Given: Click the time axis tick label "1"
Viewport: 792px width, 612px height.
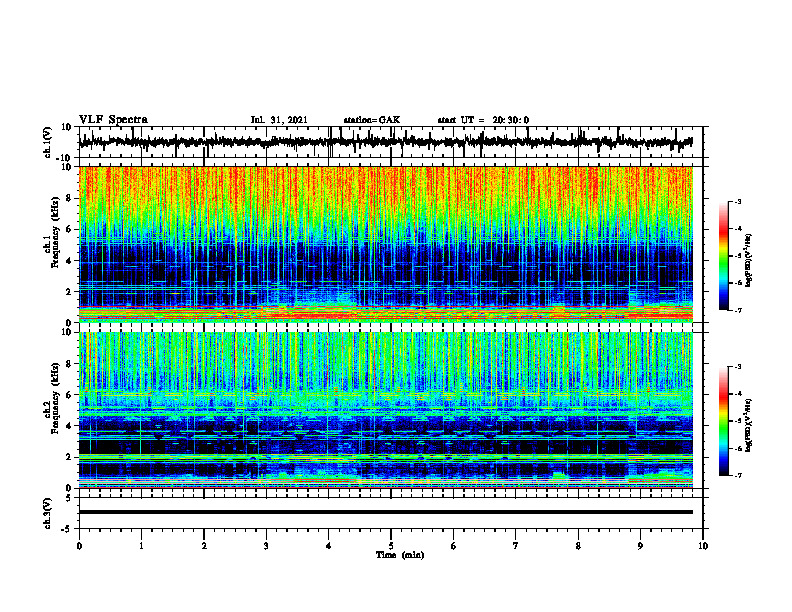Looking at the screenshot, I should pyautogui.click(x=141, y=546).
